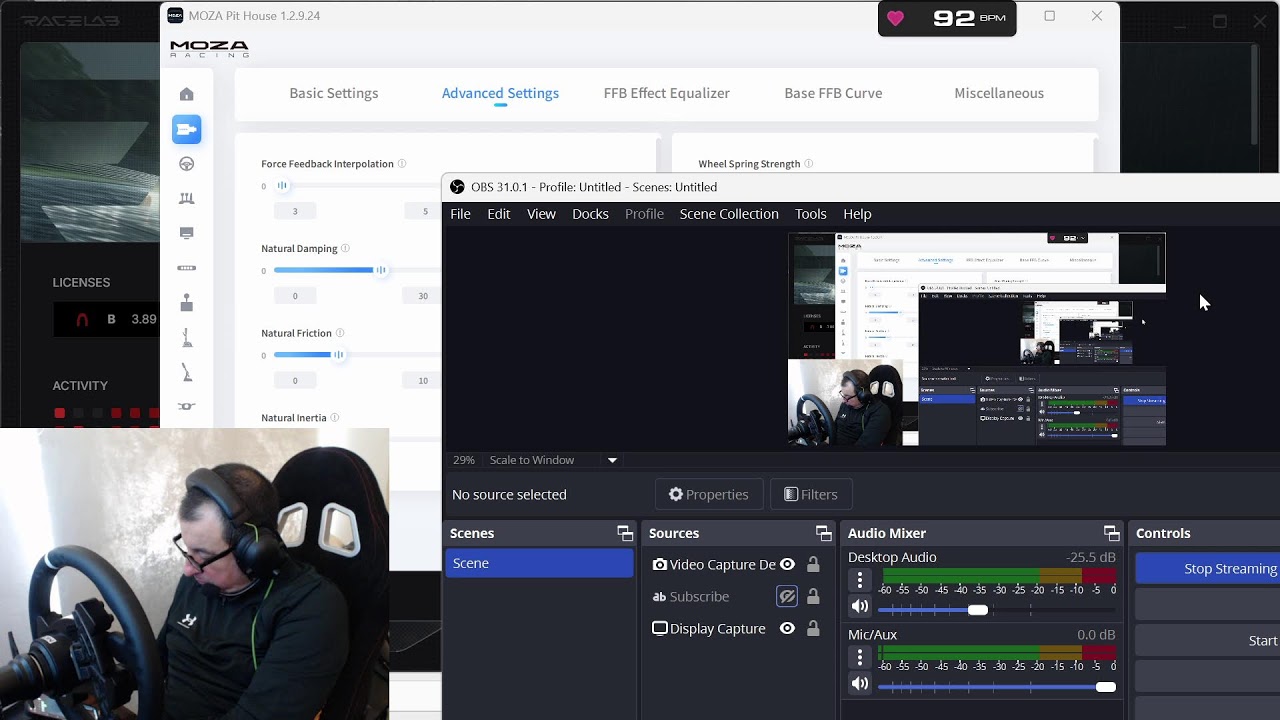
Task: Click the heart rate BPM overlay icon
Action: pyautogui.click(x=896, y=19)
